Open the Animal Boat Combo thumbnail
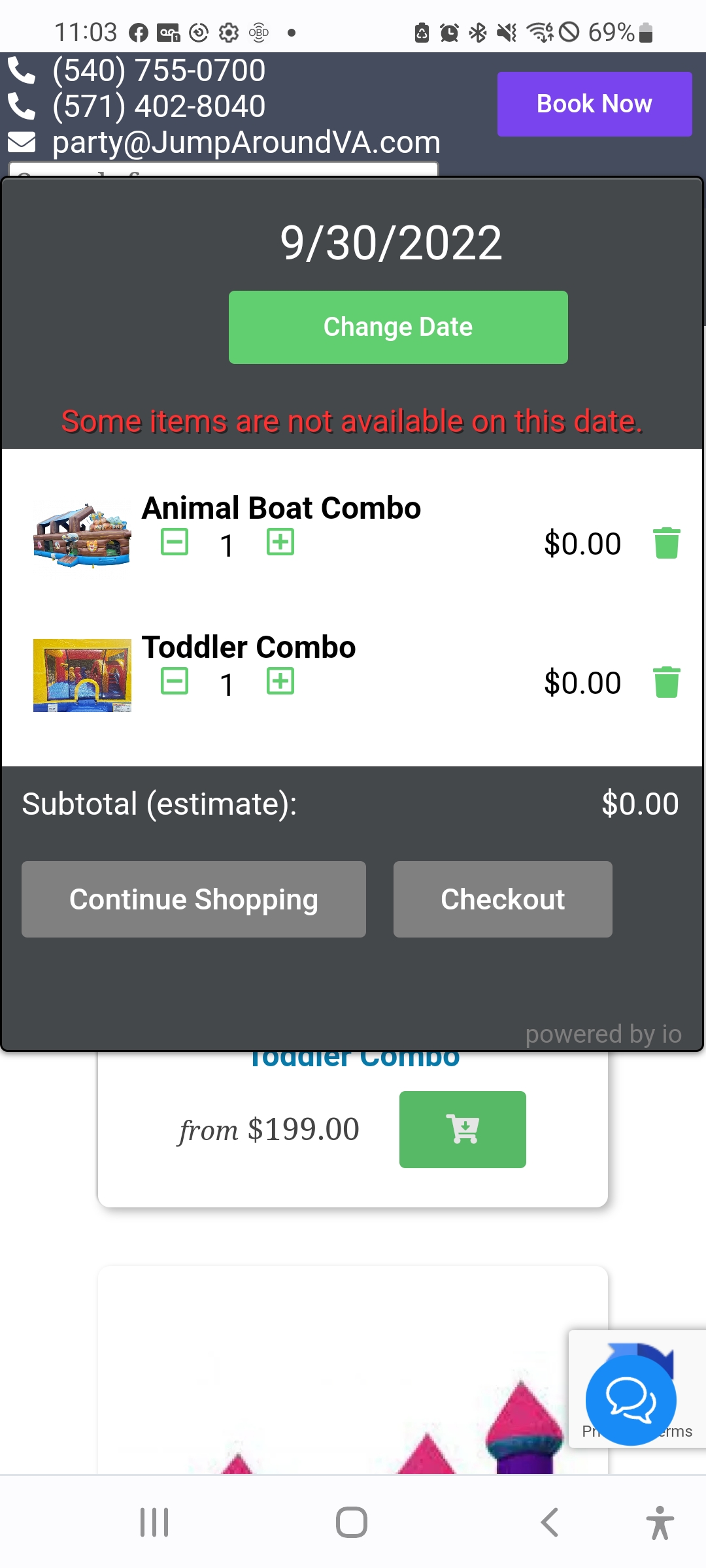 point(82,536)
